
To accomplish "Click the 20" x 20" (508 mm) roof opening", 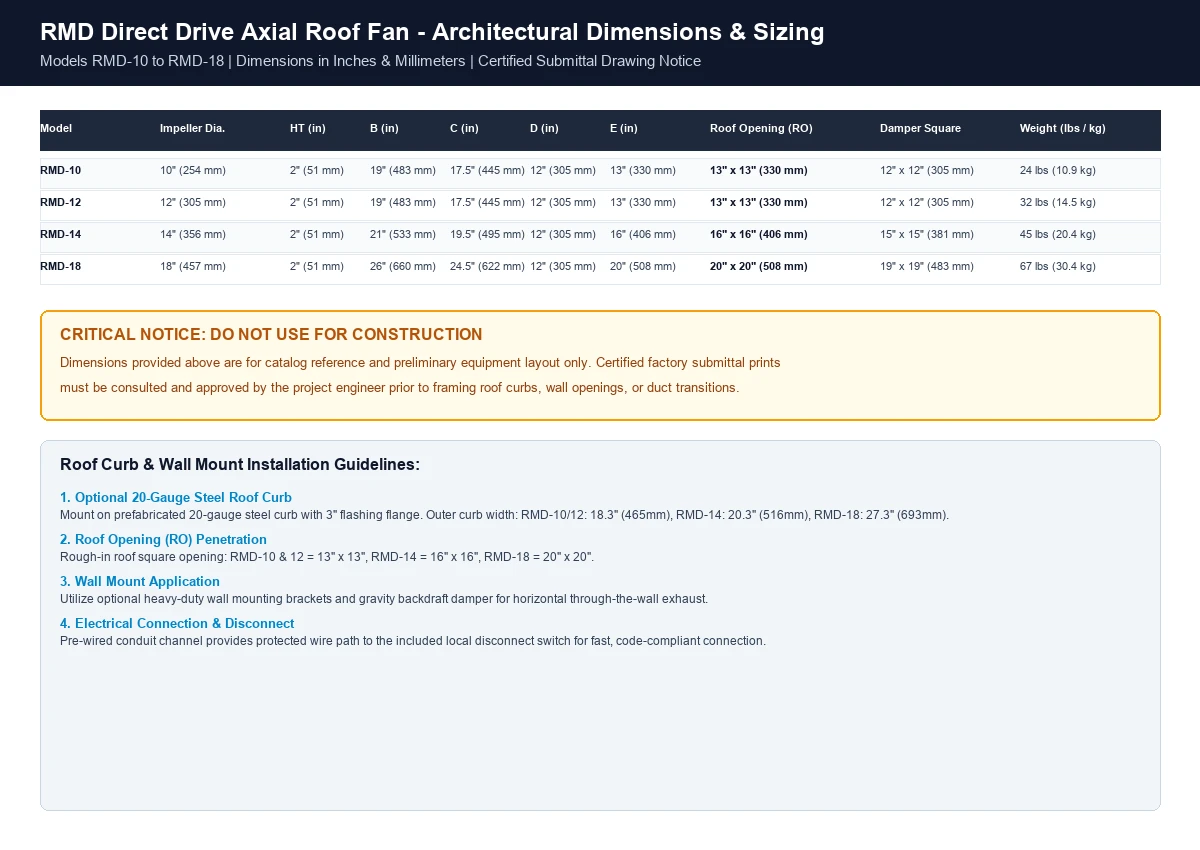I will [759, 267].
